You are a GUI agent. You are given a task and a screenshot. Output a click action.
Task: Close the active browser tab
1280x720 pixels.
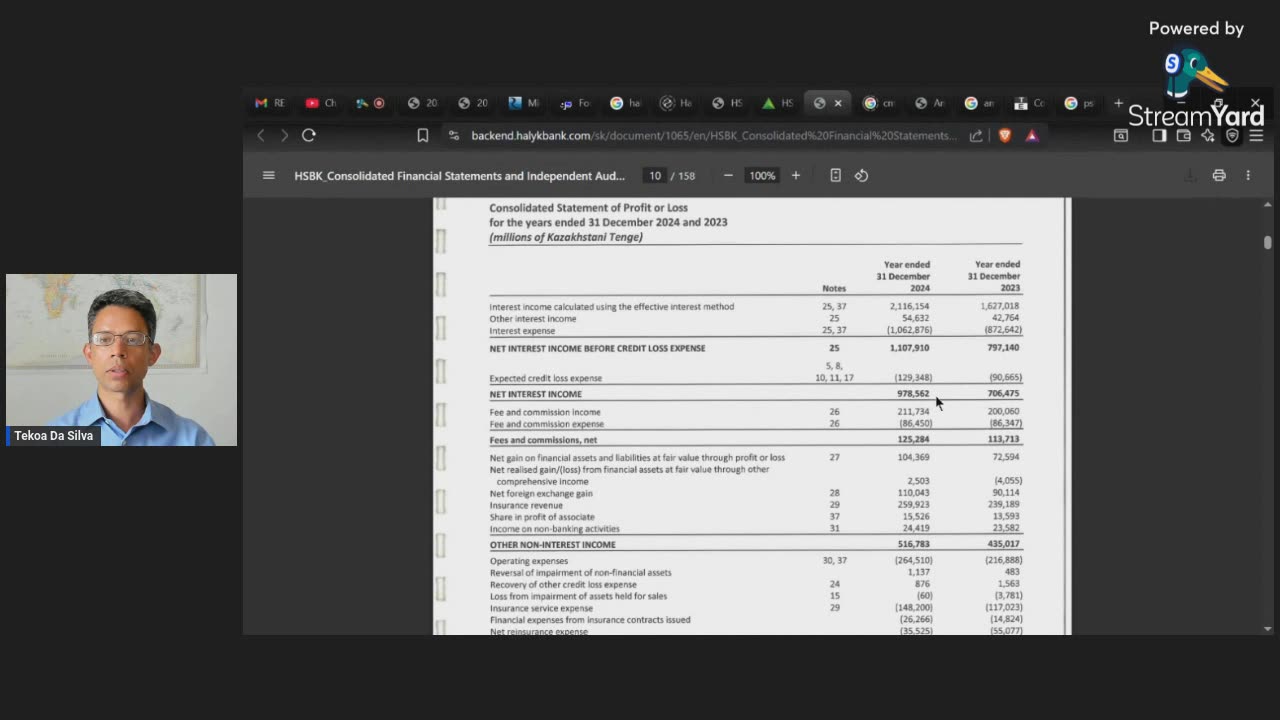(x=838, y=103)
